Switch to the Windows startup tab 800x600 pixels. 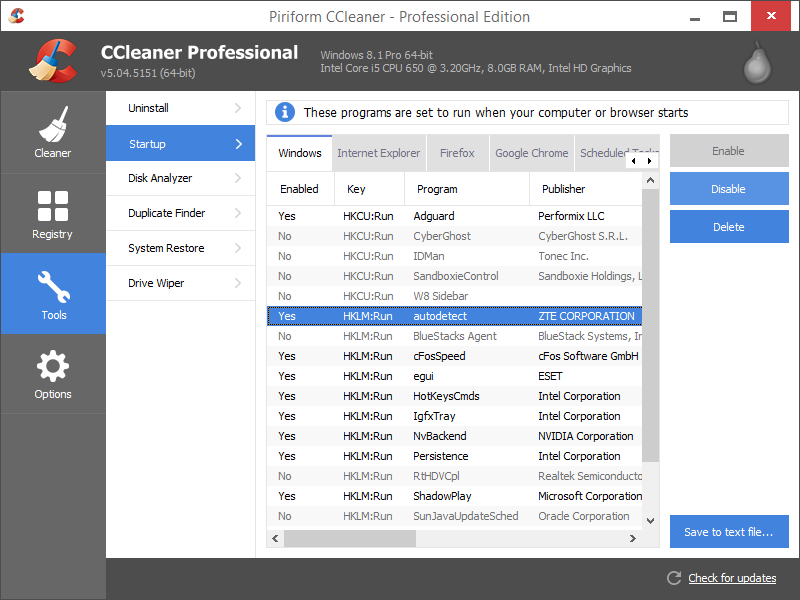(299, 153)
